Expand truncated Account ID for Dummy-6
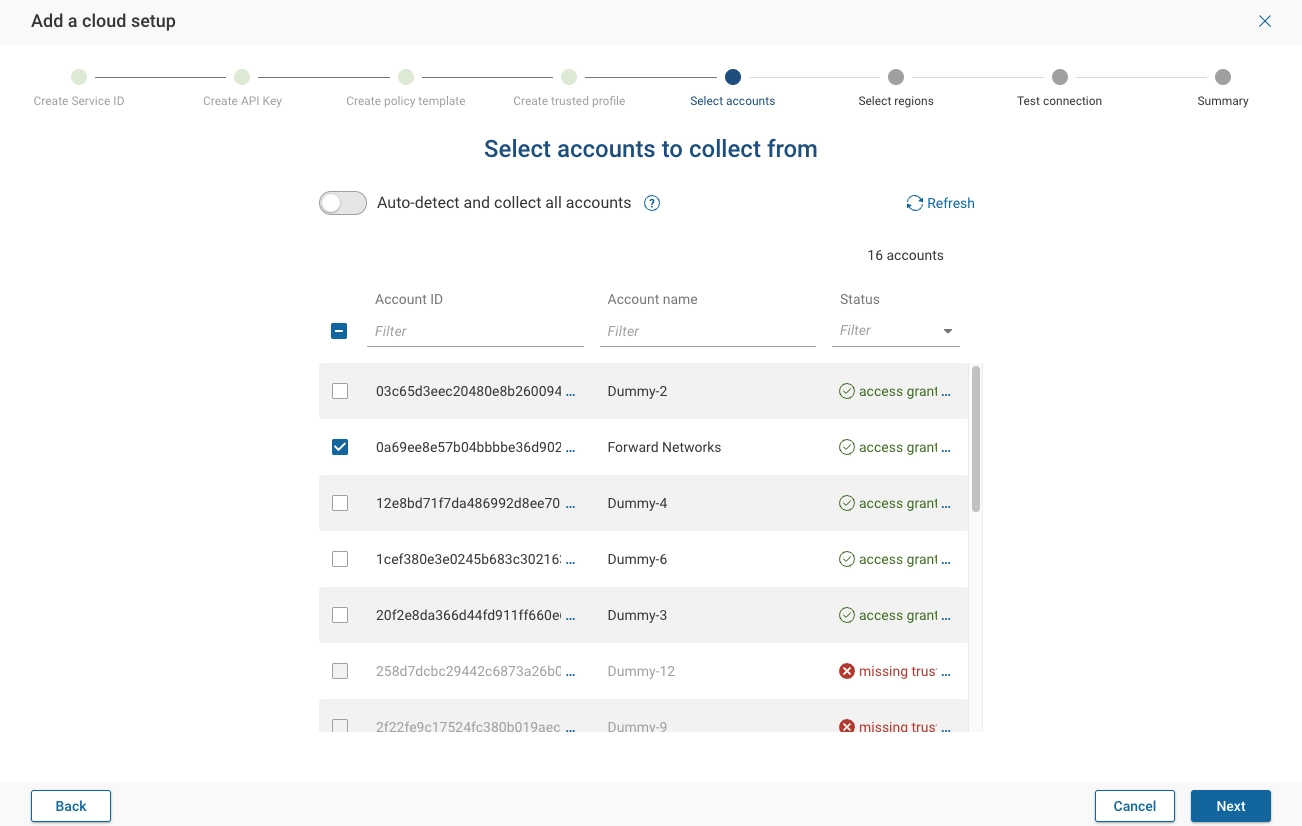This screenshot has height=826, width=1302. point(571,560)
